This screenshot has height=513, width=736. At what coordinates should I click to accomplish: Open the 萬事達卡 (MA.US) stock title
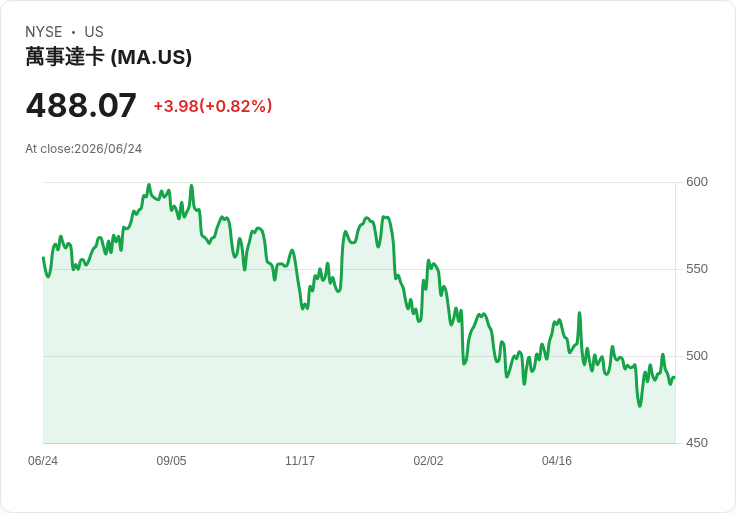tap(108, 57)
